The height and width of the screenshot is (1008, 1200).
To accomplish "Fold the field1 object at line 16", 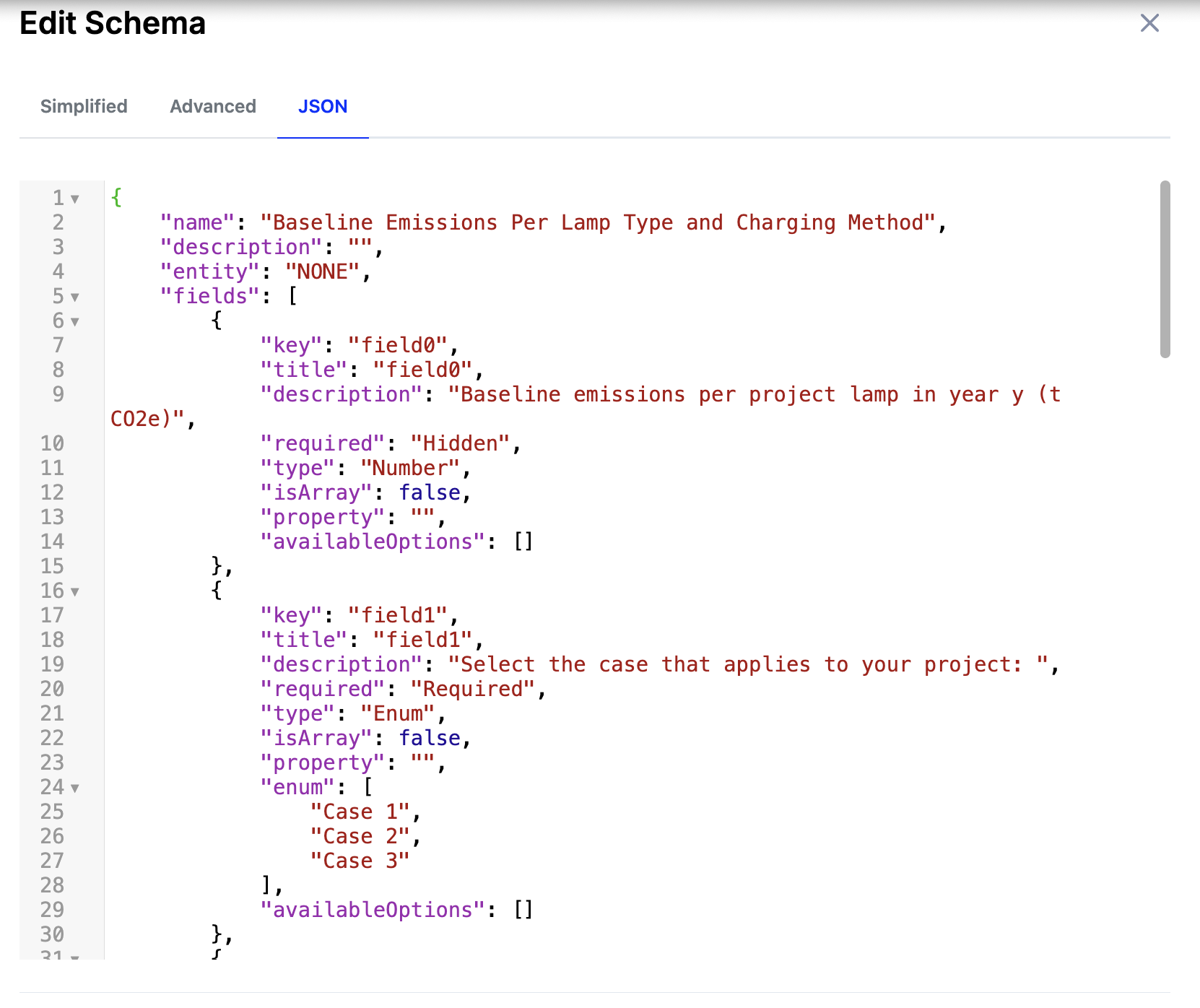I will (75, 591).
